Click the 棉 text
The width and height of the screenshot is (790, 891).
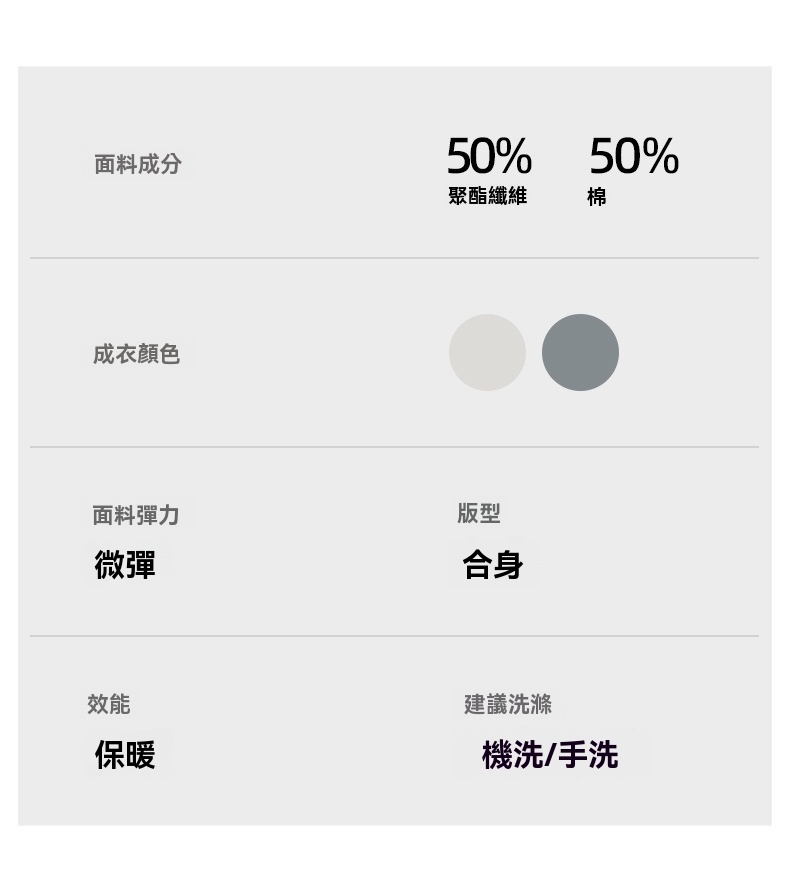pos(597,197)
